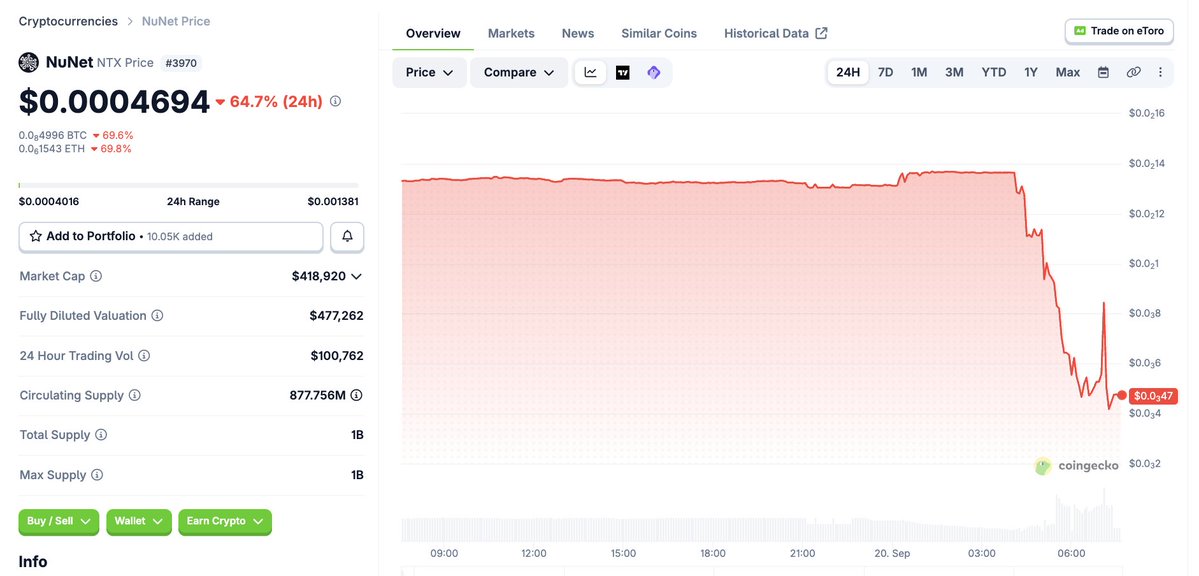Copy chart link icon
The image size is (1199, 576).
pyautogui.click(x=1133, y=73)
